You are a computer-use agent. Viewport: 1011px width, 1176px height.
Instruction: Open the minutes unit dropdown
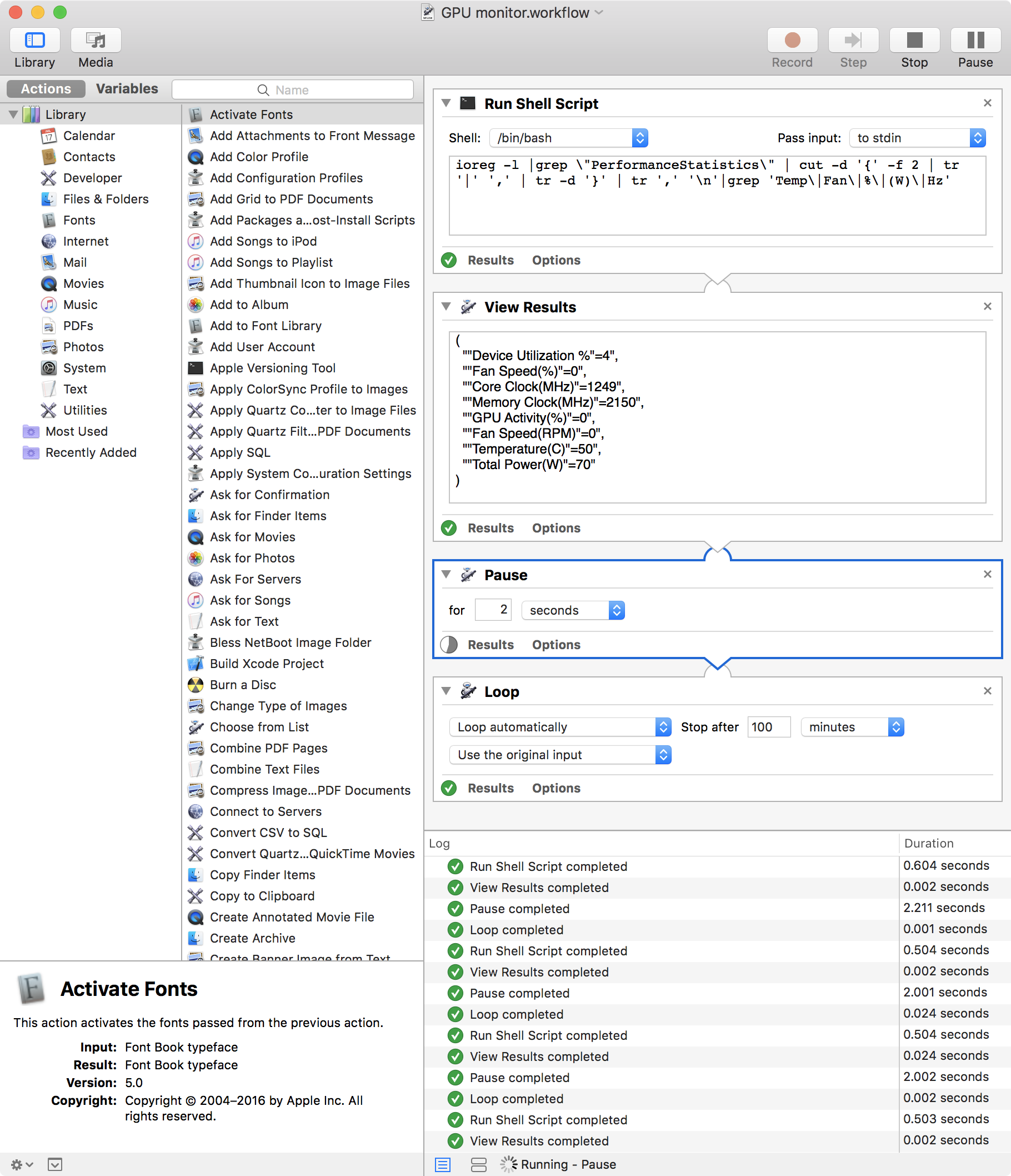[852, 727]
